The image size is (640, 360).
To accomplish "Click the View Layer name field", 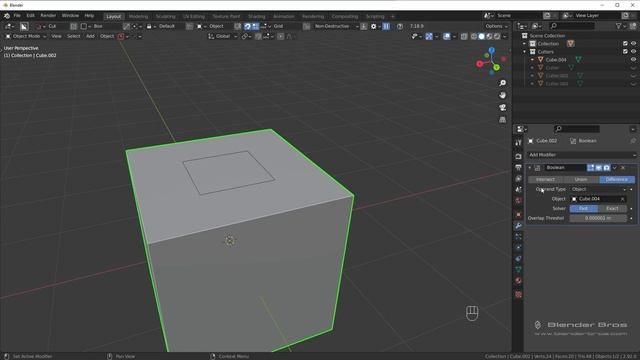I will click(x=597, y=16).
